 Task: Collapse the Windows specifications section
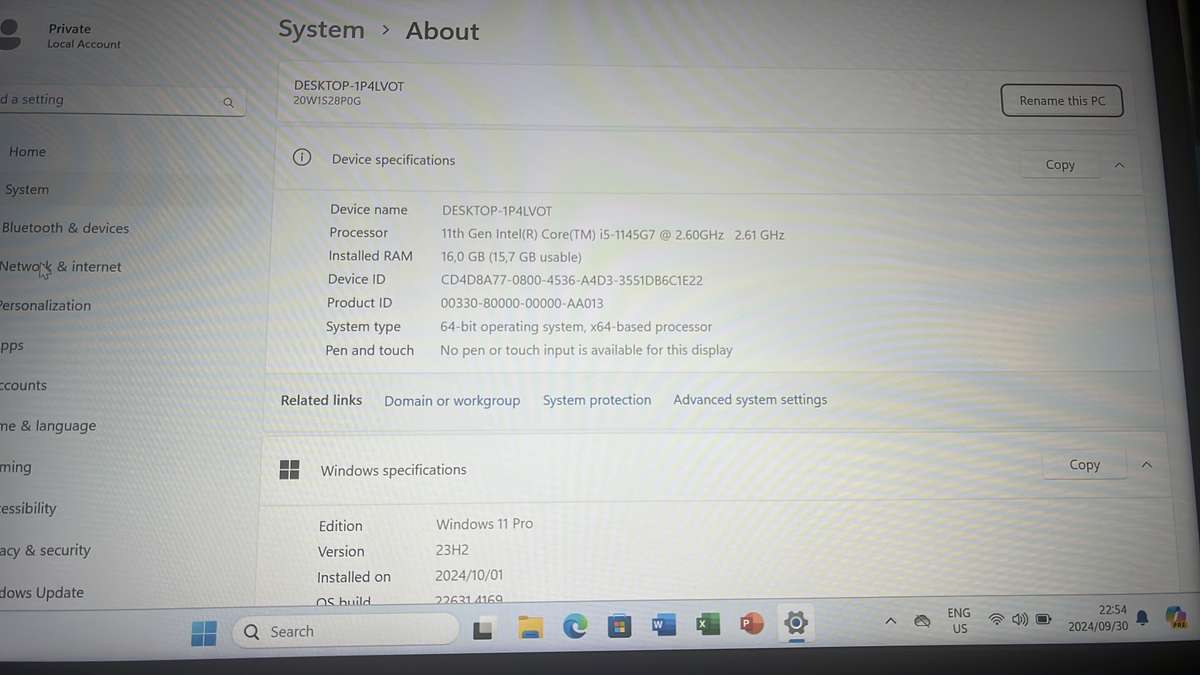click(x=1147, y=464)
